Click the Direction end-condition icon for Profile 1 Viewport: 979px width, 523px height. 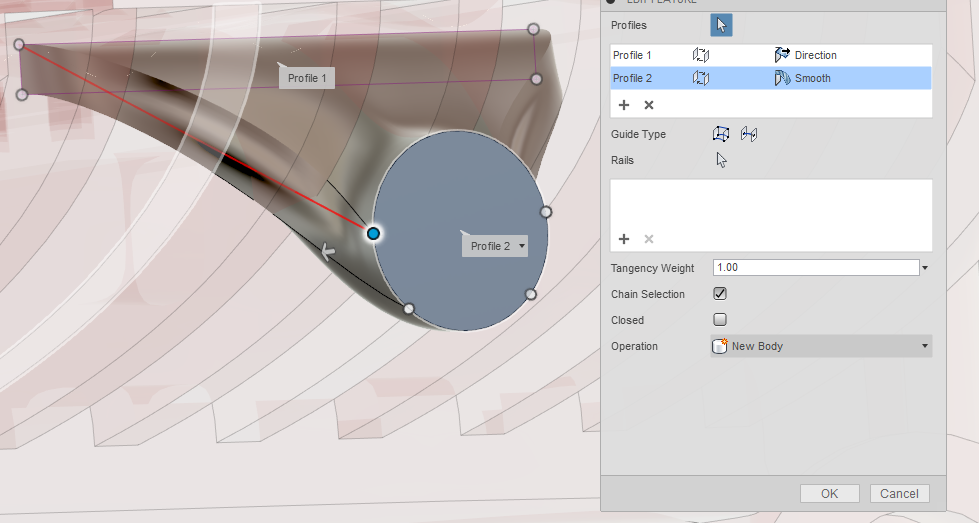pyautogui.click(x=782, y=55)
